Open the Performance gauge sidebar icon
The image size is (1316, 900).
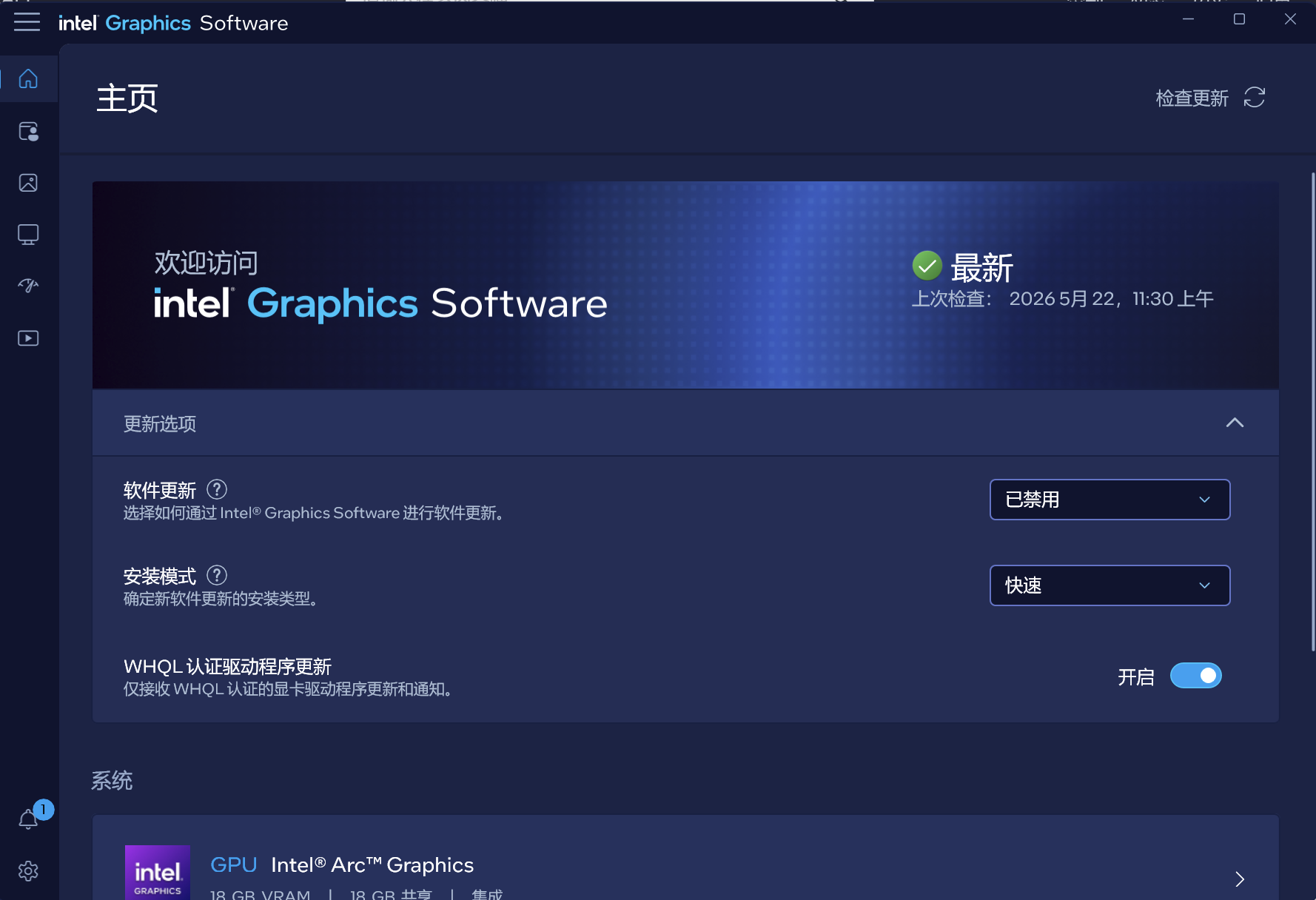pyautogui.click(x=28, y=286)
